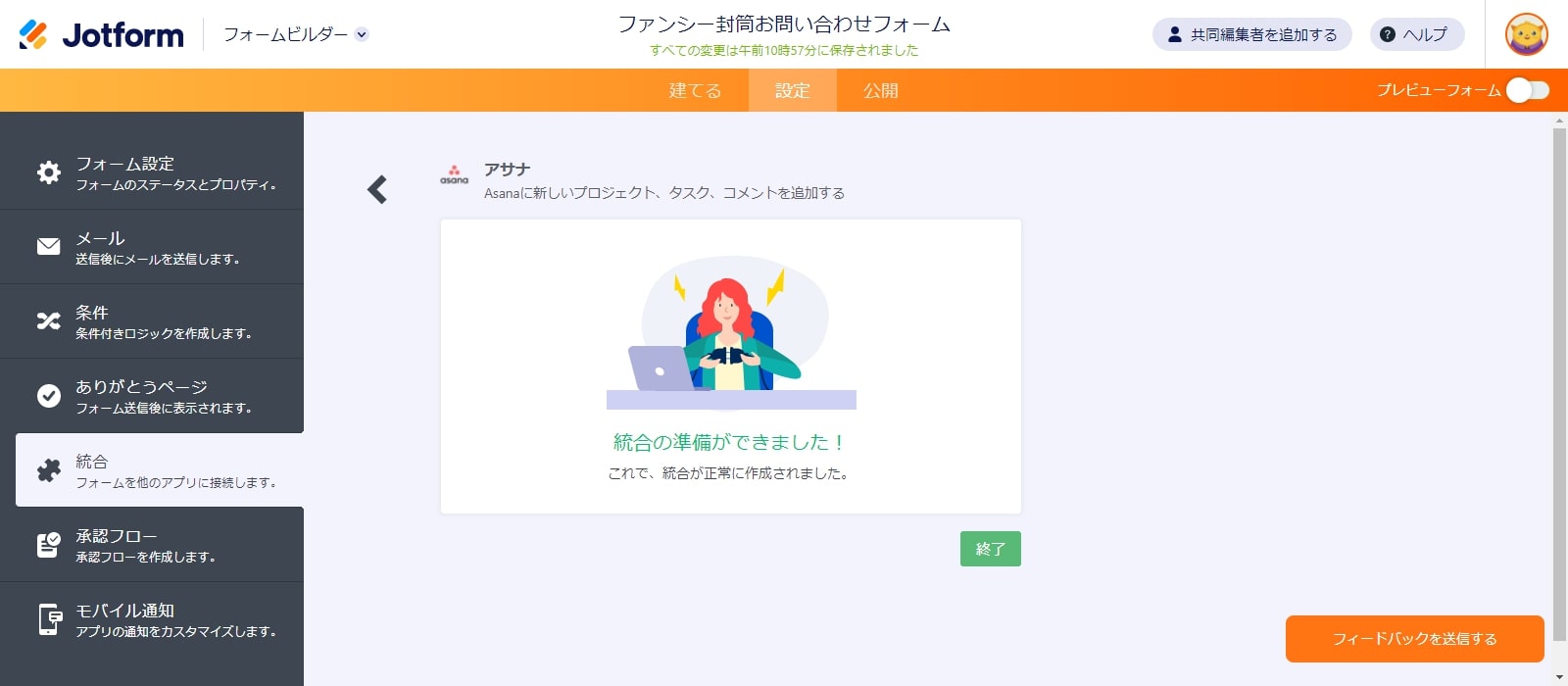This screenshot has width=1568, height=686.
Task: Switch to the 建てる tab
Action: click(x=695, y=90)
